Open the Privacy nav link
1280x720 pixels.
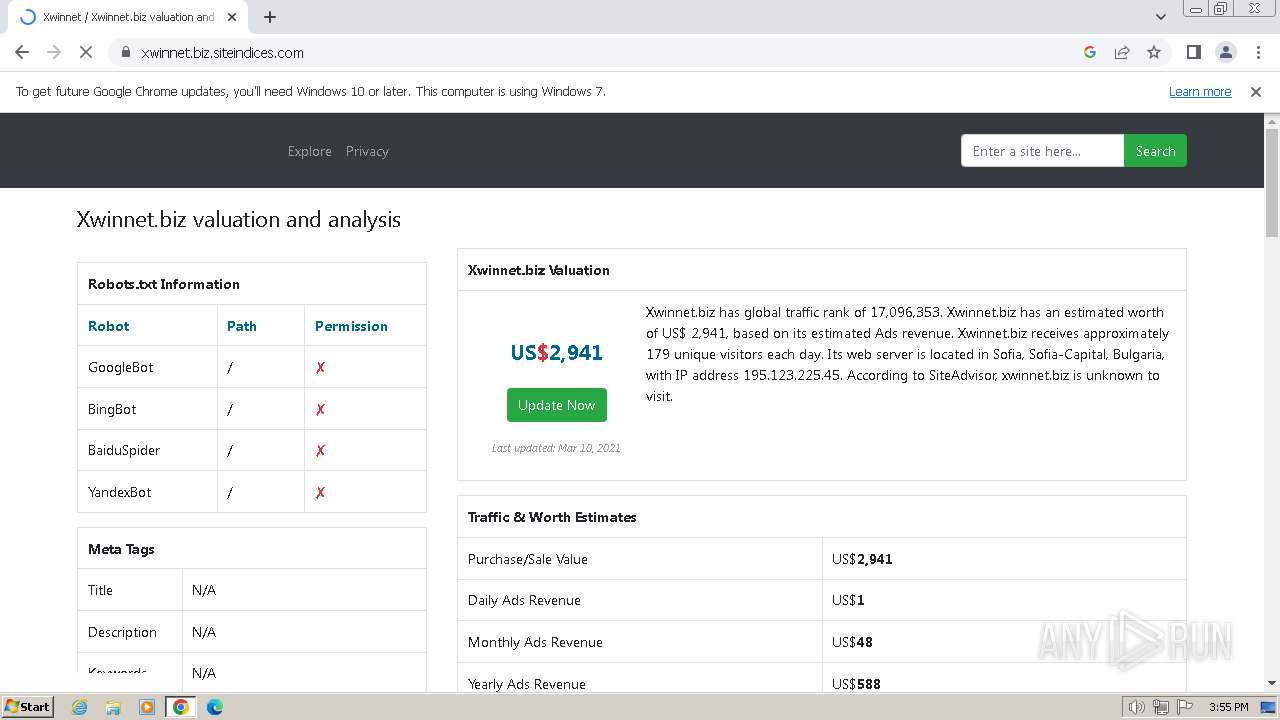coord(367,151)
